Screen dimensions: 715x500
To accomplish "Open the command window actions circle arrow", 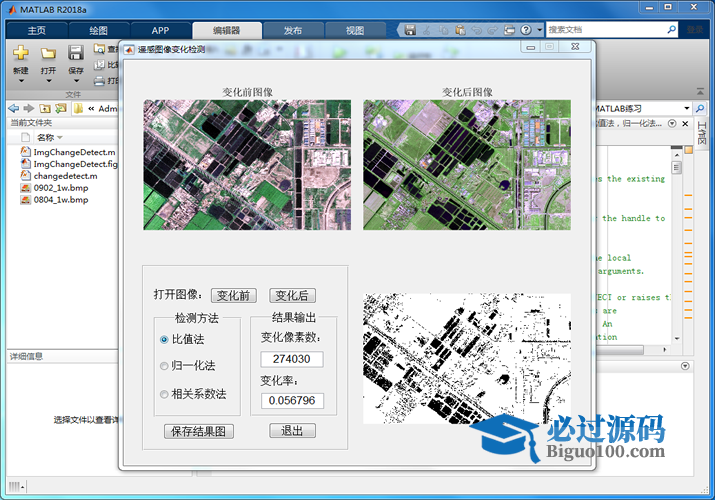I will point(685,366).
